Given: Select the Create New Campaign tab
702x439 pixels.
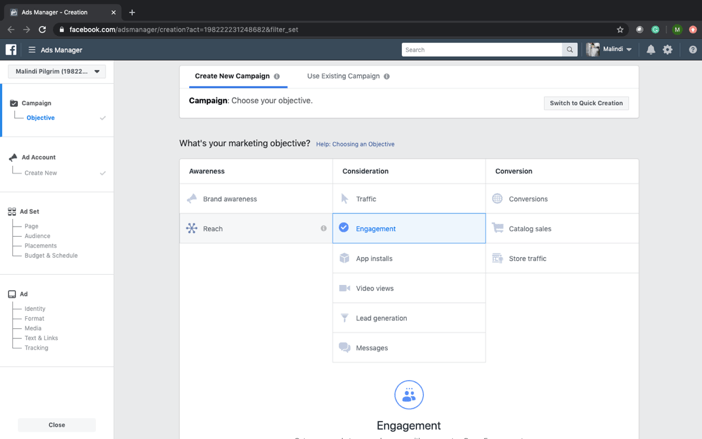Looking at the screenshot, I should (x=232, y=76).
